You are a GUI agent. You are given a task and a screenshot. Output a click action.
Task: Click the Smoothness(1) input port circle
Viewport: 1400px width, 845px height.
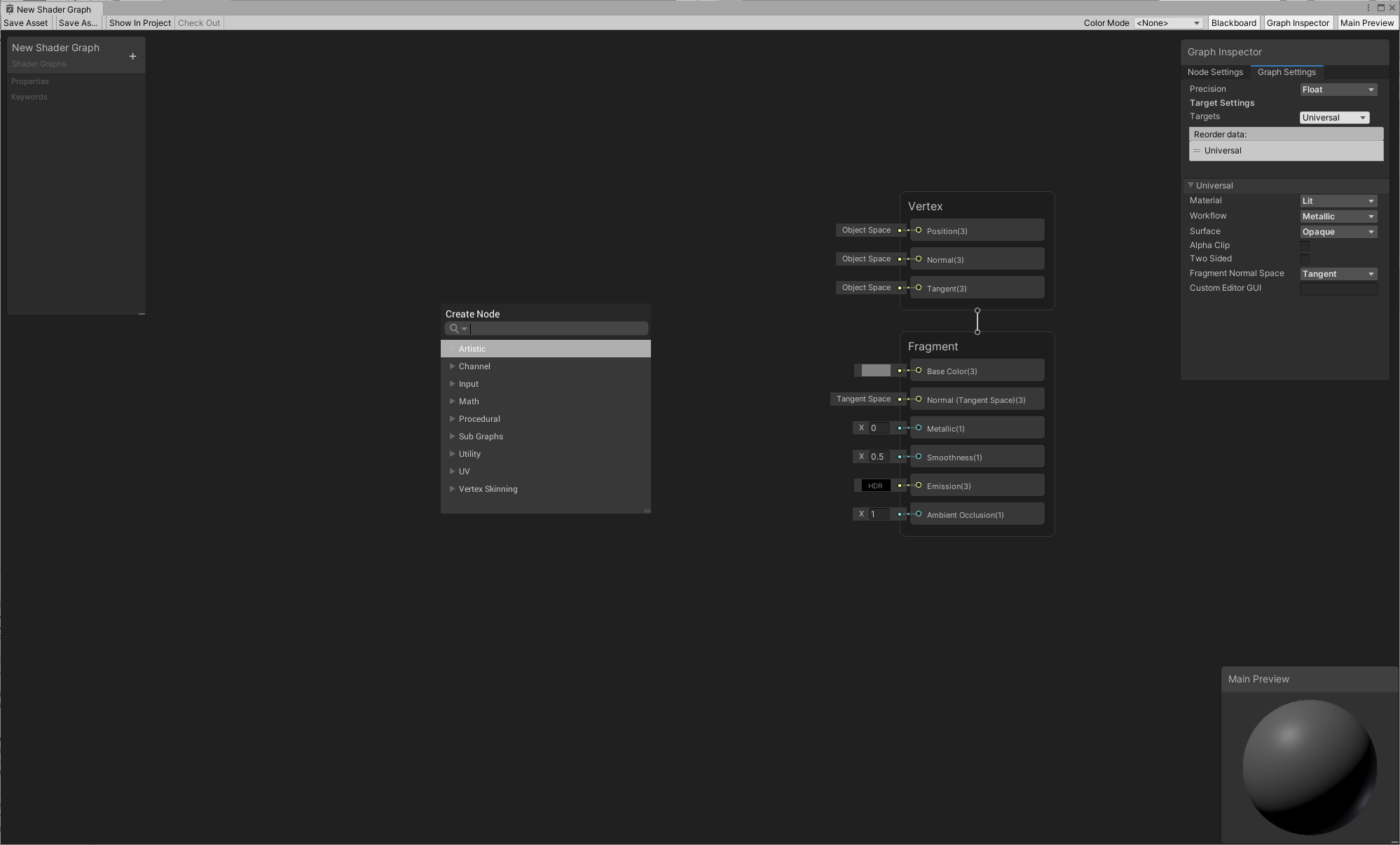(919, 457)
